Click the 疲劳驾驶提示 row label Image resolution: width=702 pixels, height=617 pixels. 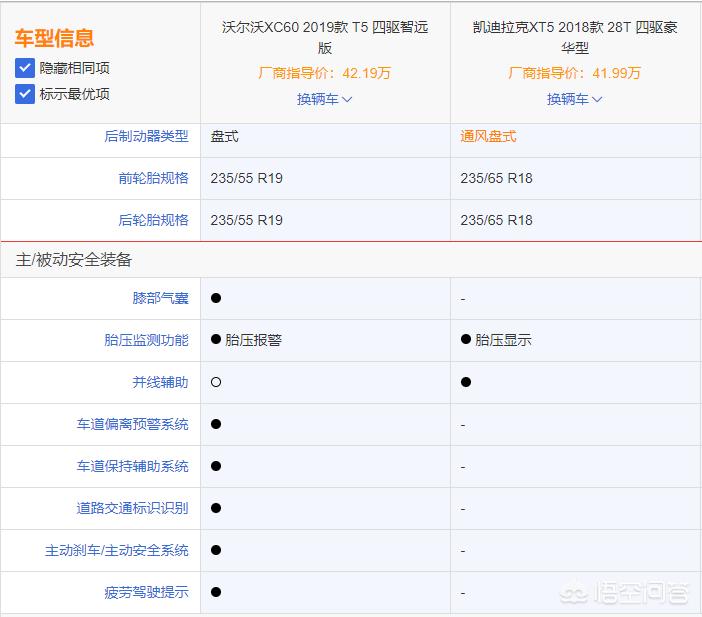(146, 592)
